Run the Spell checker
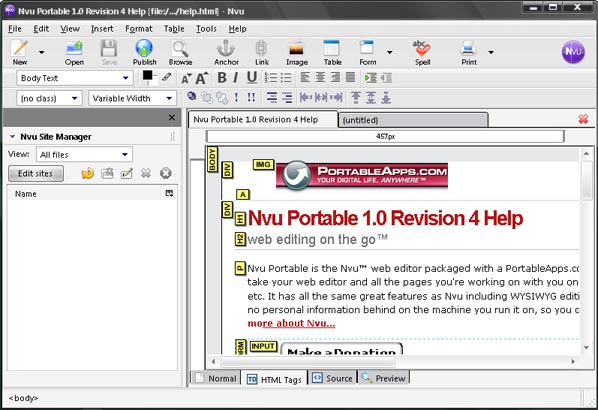 pyautogui.click(x=422, y=52)
